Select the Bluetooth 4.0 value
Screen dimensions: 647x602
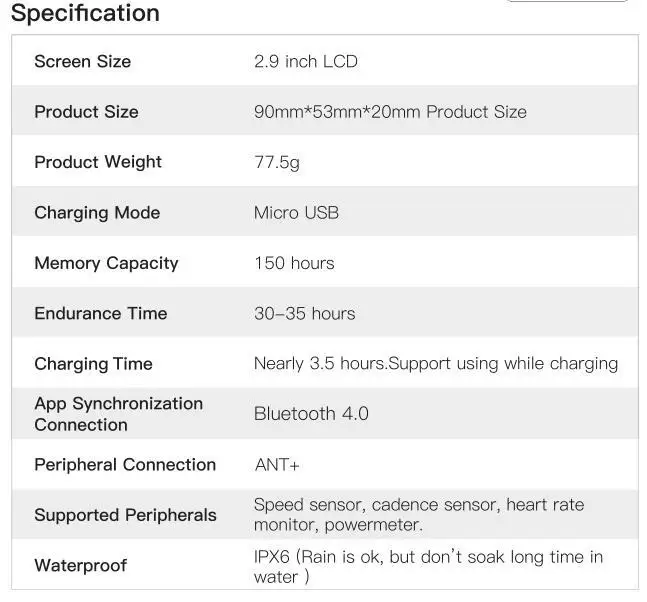(x=311, y=414)
